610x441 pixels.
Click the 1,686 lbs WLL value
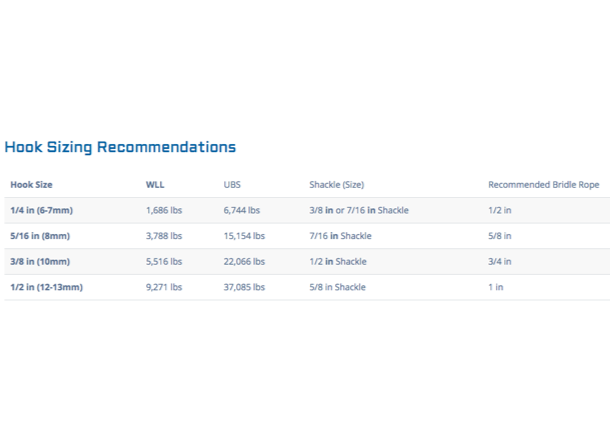pos(164,210)
